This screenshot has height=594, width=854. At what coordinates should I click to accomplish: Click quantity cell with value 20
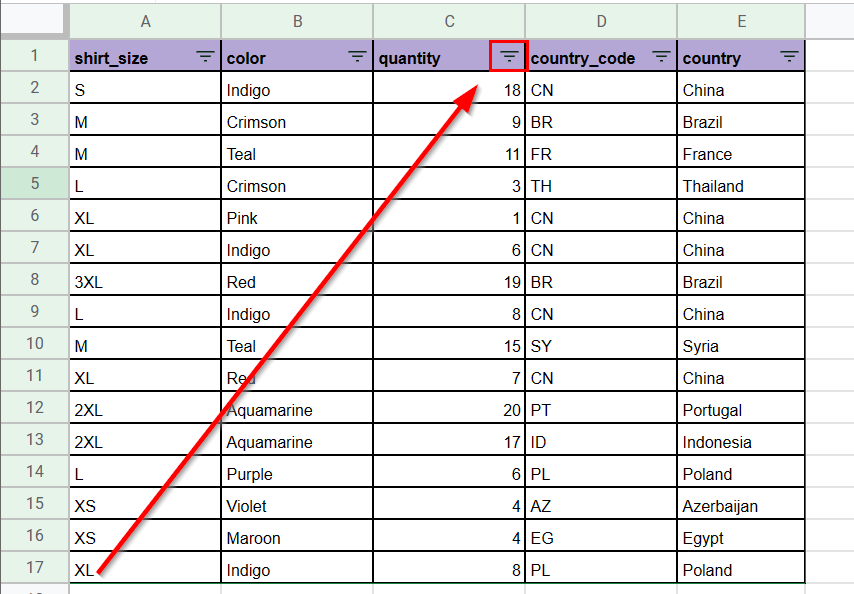(x=449, y=408)
